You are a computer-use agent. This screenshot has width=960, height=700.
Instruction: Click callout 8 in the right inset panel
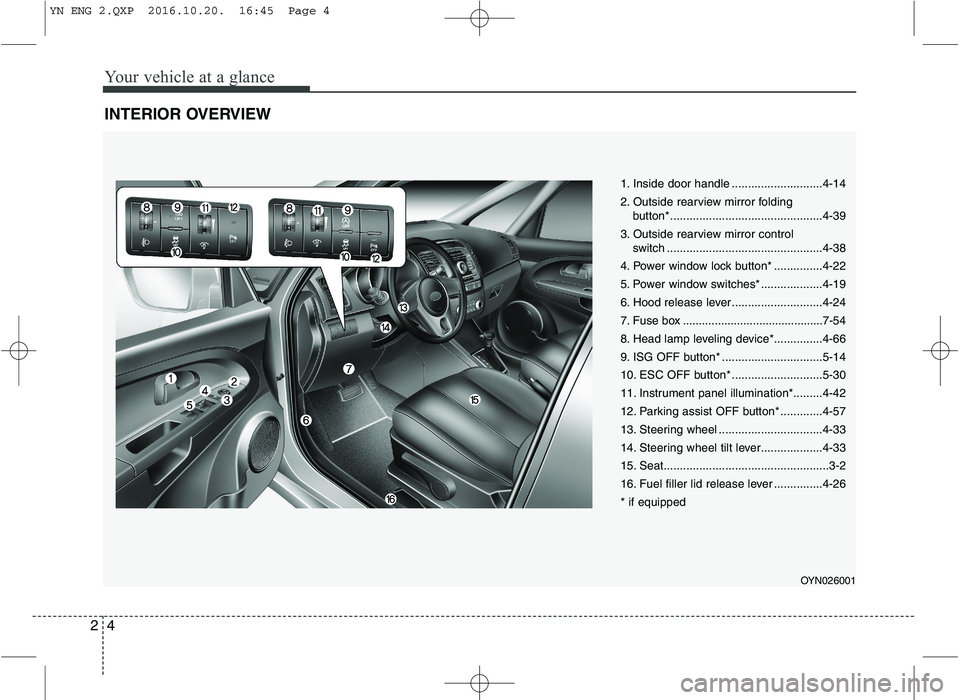coord(288,209)
